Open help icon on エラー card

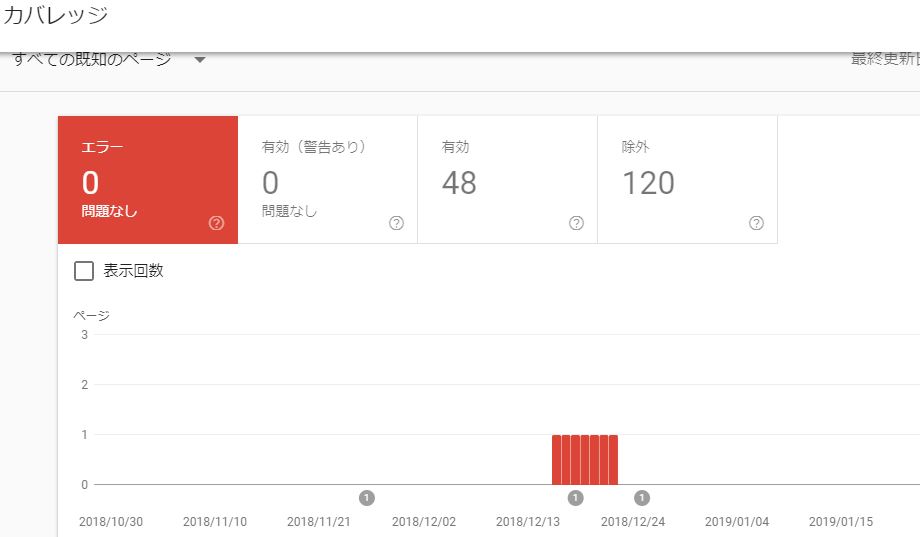(x=216, y=223)
